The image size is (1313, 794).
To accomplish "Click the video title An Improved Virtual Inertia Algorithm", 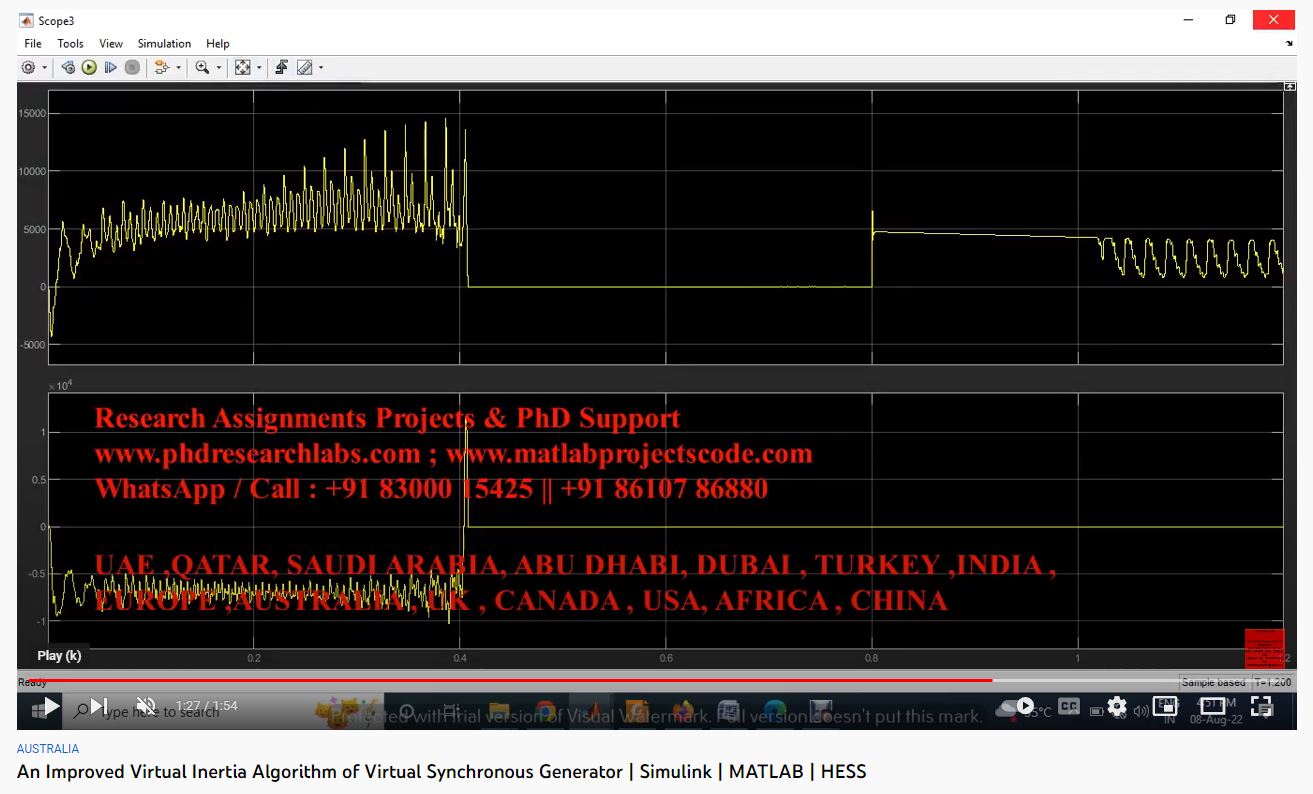I will tap(441, 771).
